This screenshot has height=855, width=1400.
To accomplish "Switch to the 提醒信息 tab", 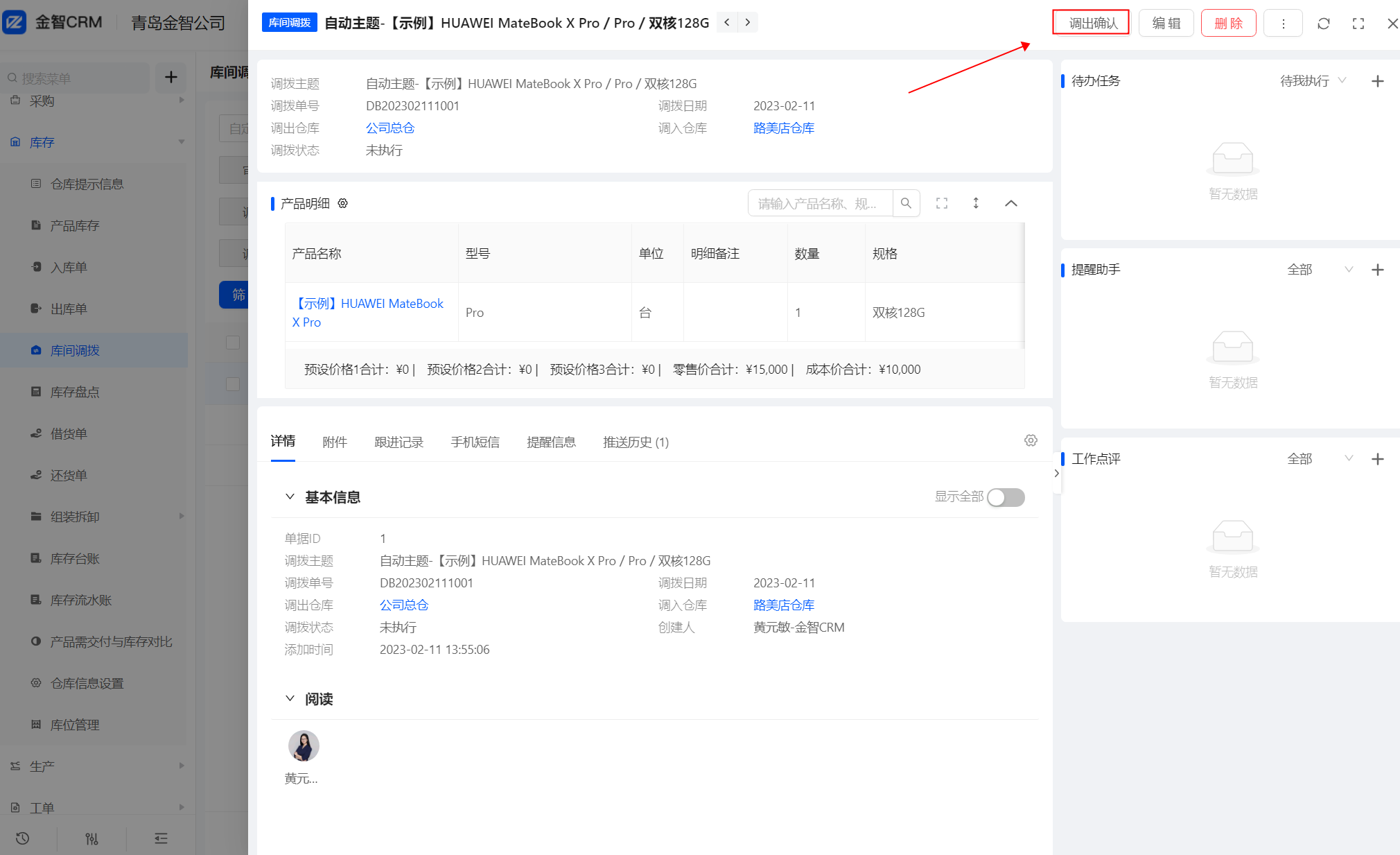I will coord(551,442).
